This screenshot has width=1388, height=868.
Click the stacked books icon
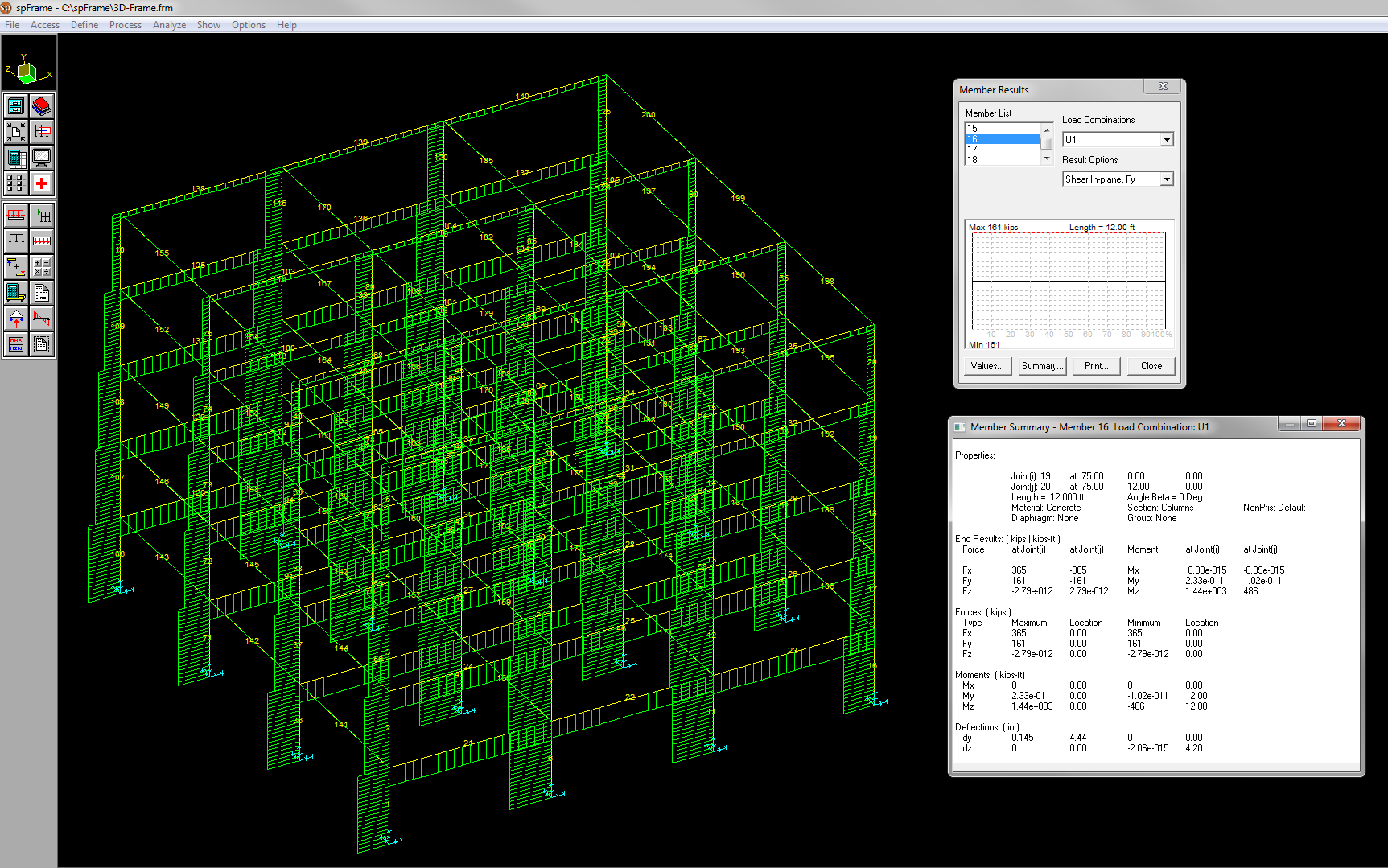(x=42, y=106)
